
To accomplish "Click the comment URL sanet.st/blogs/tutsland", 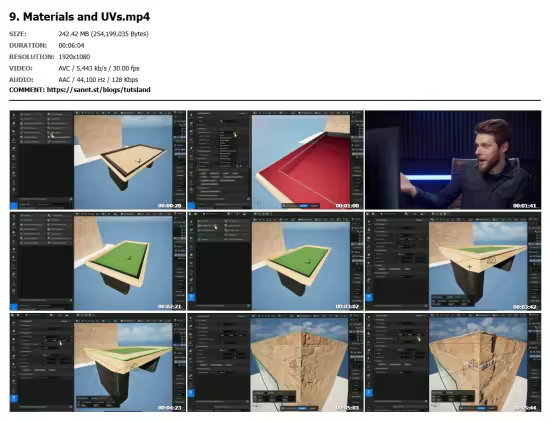I will tap(99, 89).
